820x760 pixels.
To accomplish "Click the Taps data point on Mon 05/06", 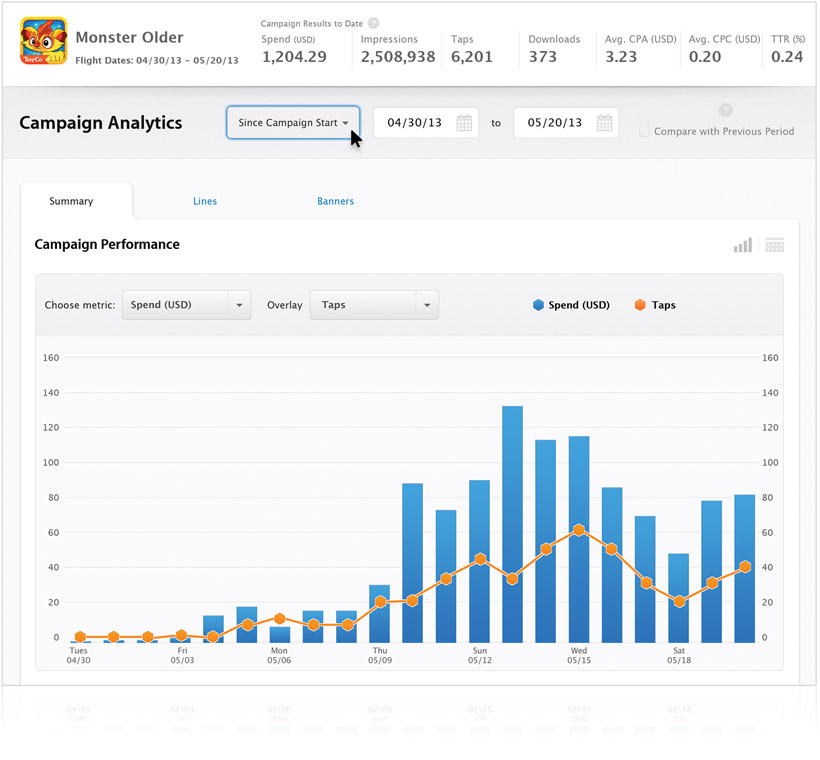I will click(x=280, y=619).
